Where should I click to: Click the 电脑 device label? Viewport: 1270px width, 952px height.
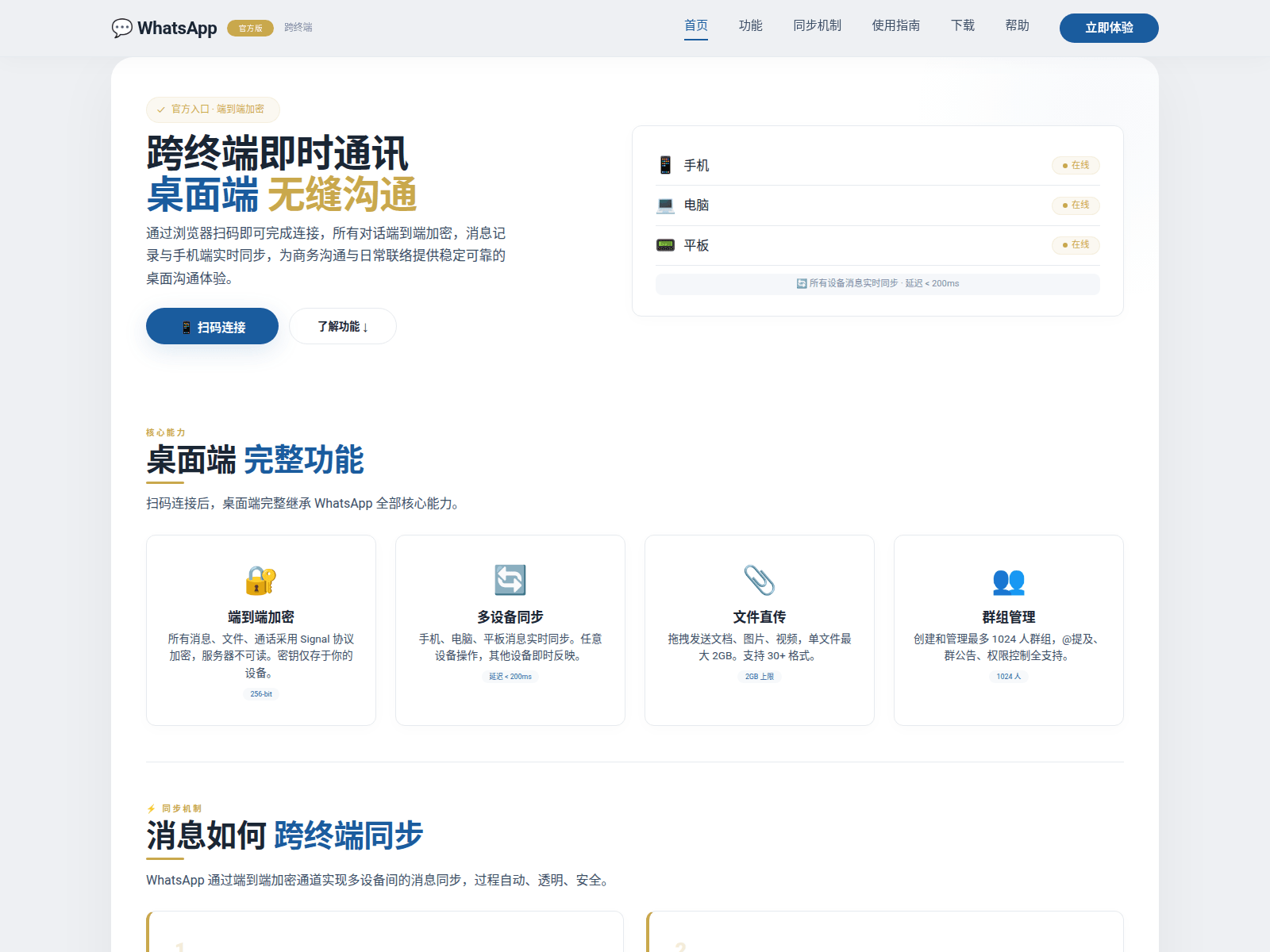[696, 205]
